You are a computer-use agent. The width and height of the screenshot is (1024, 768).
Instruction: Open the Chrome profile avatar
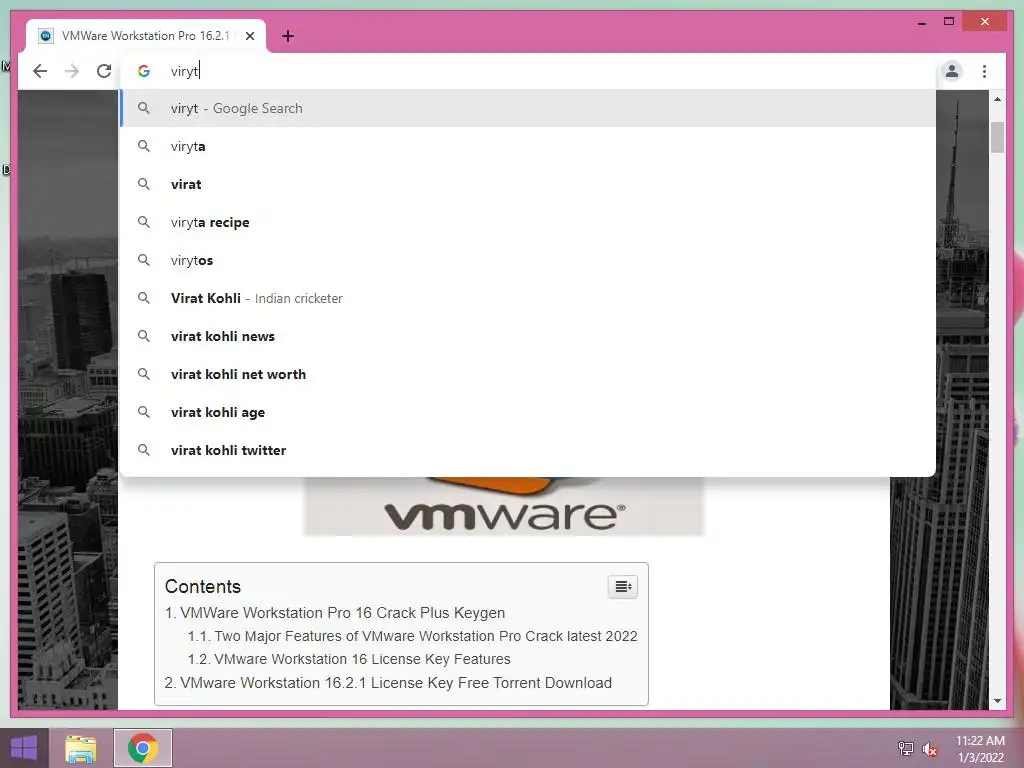point(952,71)
